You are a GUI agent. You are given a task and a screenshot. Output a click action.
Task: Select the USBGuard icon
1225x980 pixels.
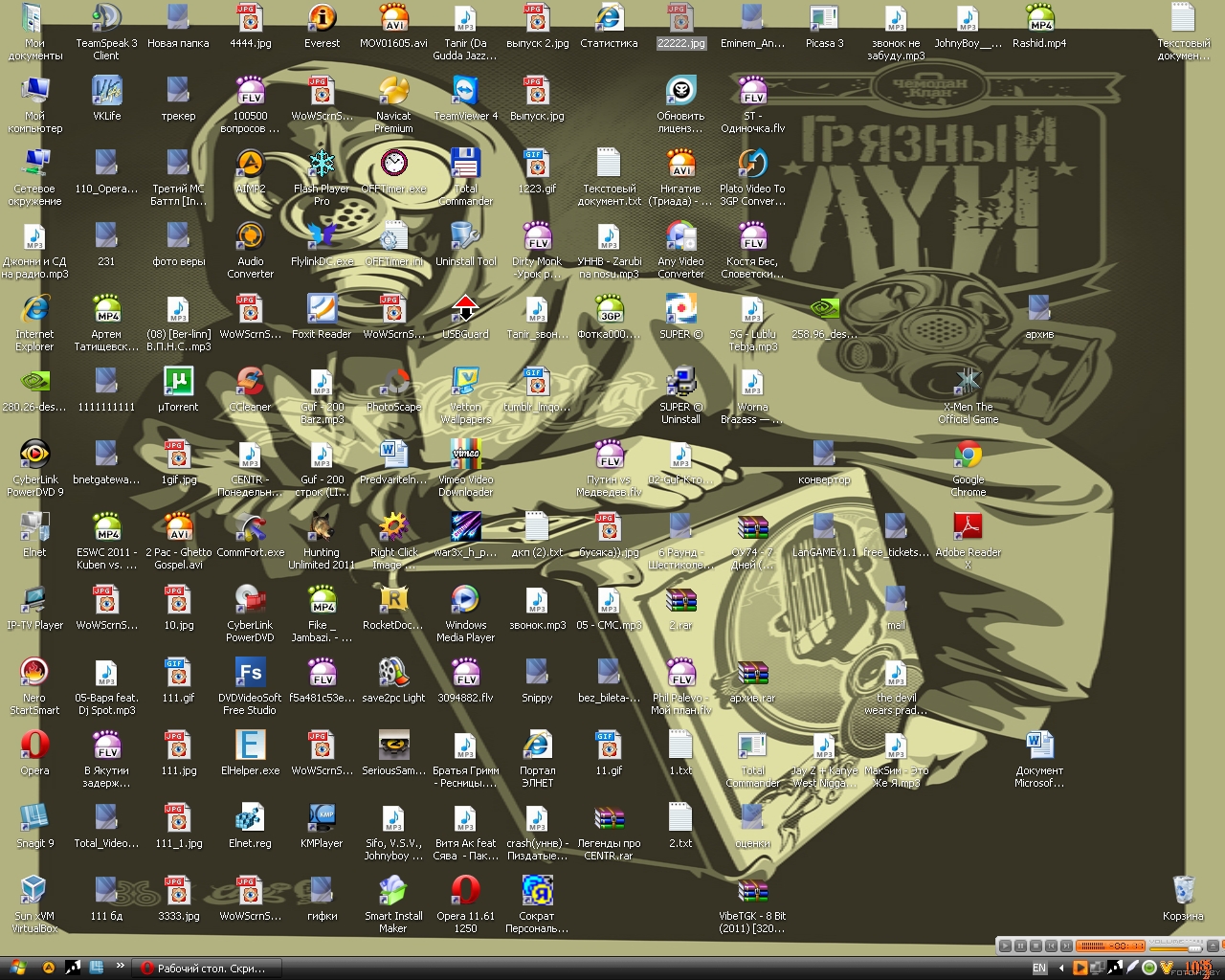(465, 317)
